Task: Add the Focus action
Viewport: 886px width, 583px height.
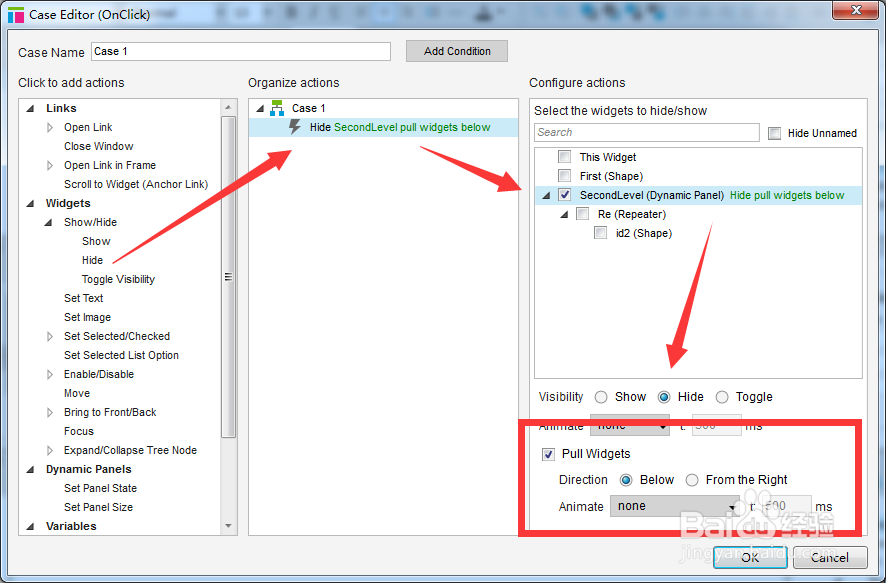Action: (79, 432)
